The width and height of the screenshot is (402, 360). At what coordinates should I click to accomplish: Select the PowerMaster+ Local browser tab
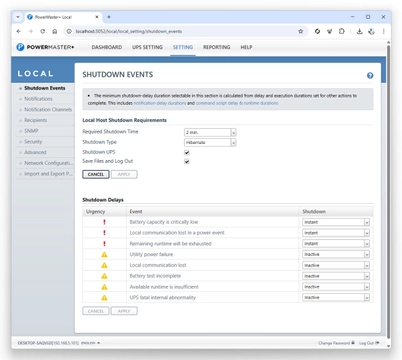pyautogui.click(x=63, y=17)
